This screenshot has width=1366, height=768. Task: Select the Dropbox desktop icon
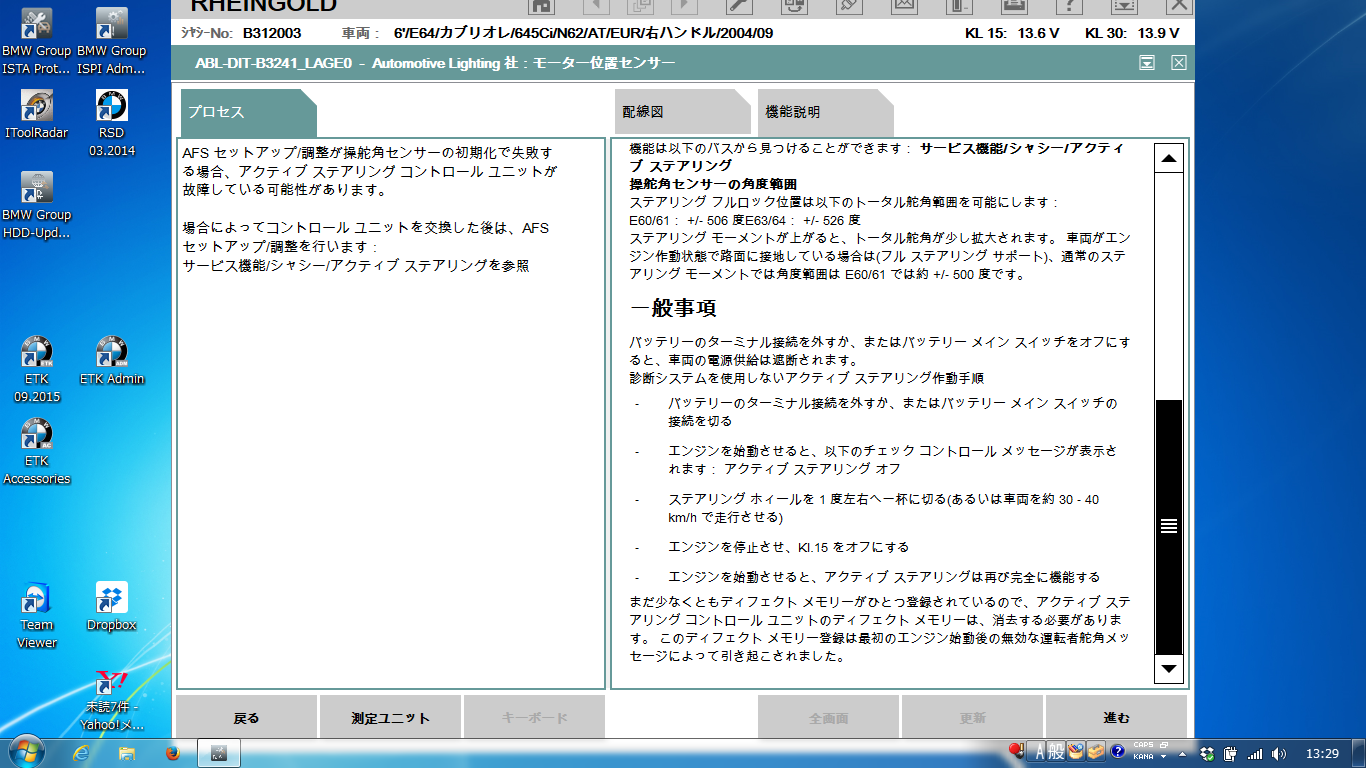pyautogui.click(x=112, y=606)
